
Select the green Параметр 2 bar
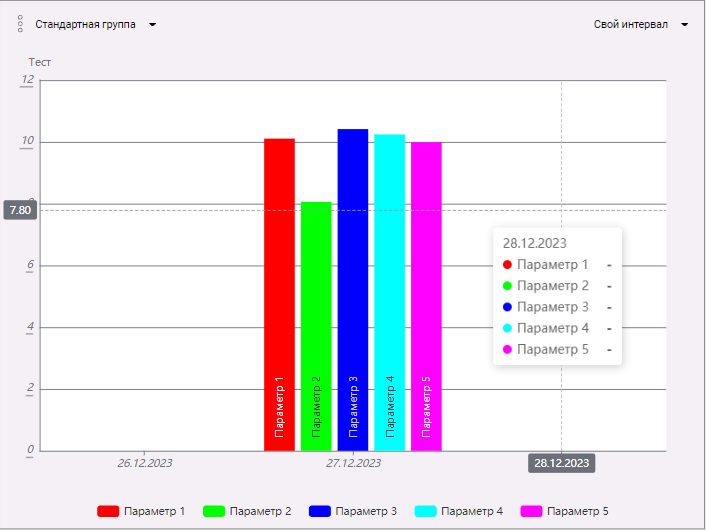(x=316, y=320)
